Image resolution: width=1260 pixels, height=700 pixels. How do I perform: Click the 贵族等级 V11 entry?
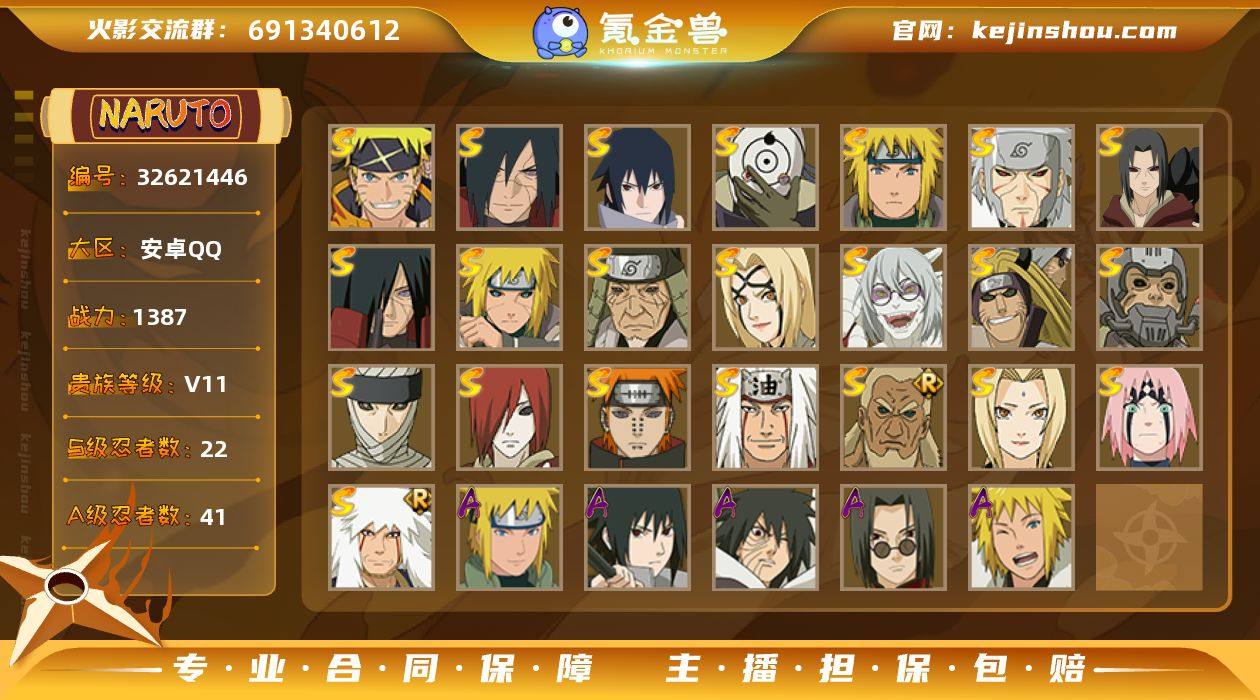[147, 384]
